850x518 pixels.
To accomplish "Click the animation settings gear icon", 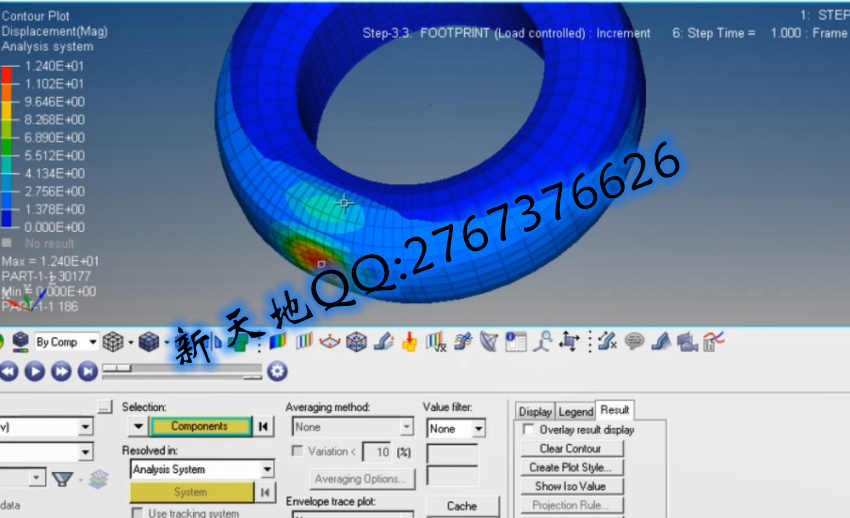I will click(277, 371).
